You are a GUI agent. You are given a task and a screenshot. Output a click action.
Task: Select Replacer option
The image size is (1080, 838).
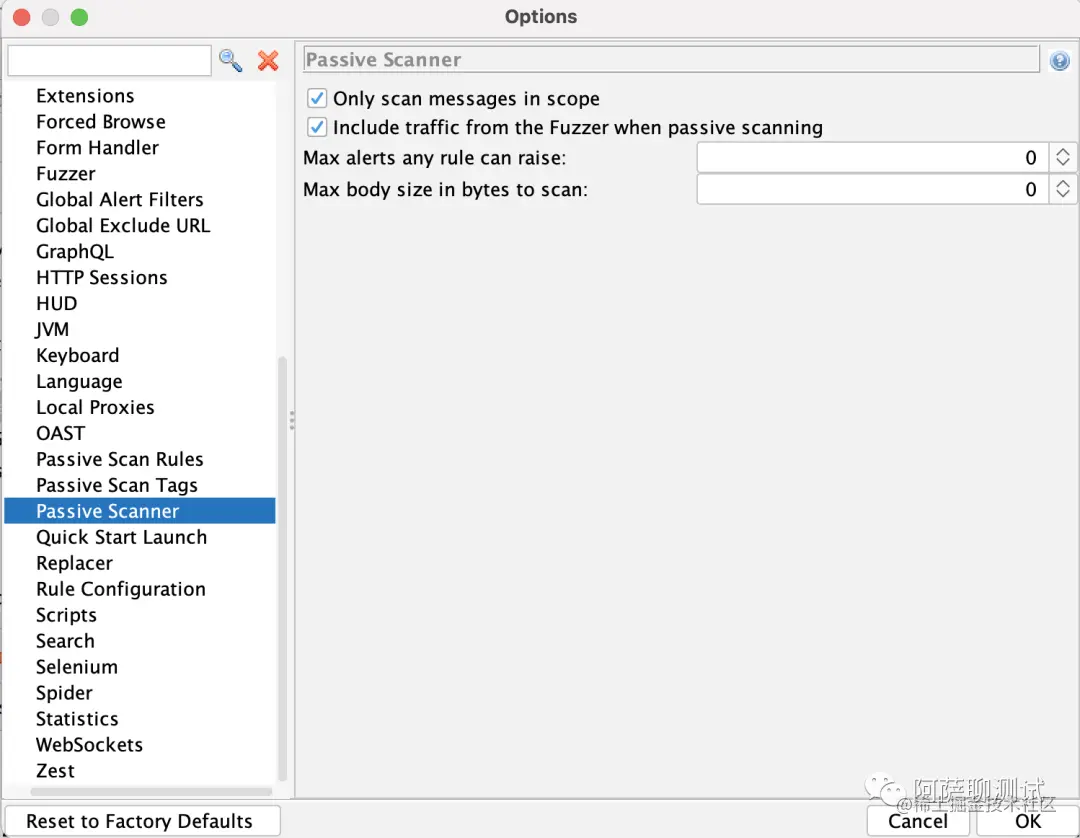(74, 563)
